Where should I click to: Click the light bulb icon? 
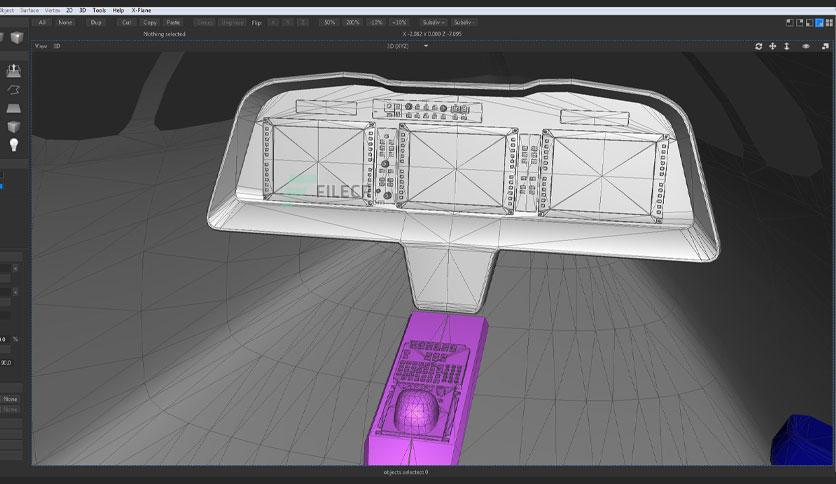(14, 145)
